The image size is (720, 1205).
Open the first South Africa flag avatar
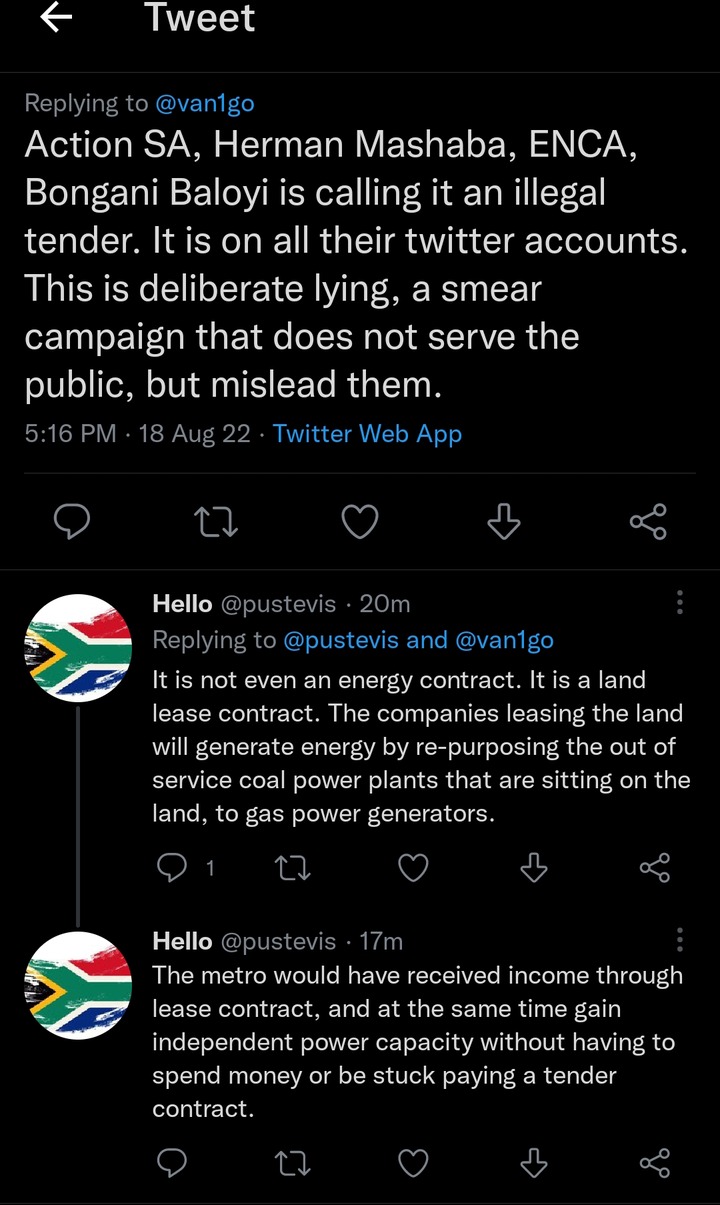78,648
